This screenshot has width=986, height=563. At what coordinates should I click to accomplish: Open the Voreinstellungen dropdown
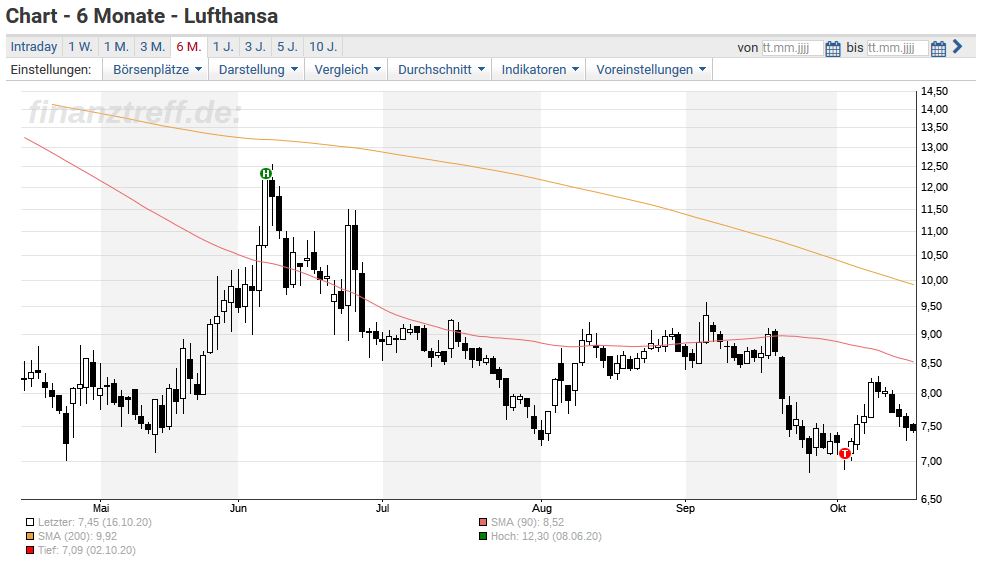coord(650,70)
